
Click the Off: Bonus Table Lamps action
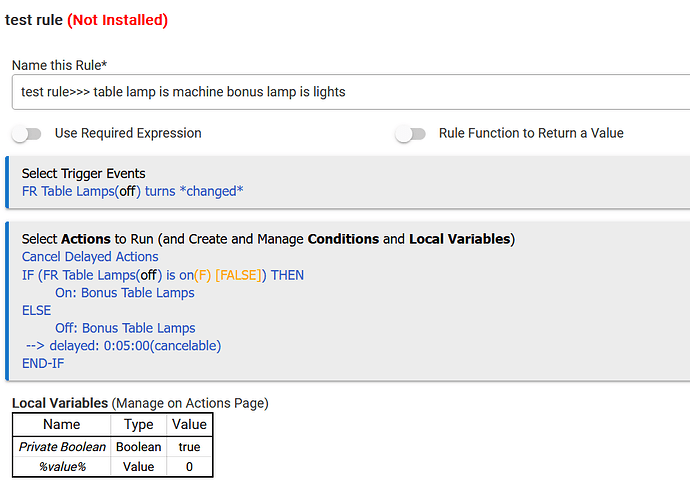pos(125,328)
